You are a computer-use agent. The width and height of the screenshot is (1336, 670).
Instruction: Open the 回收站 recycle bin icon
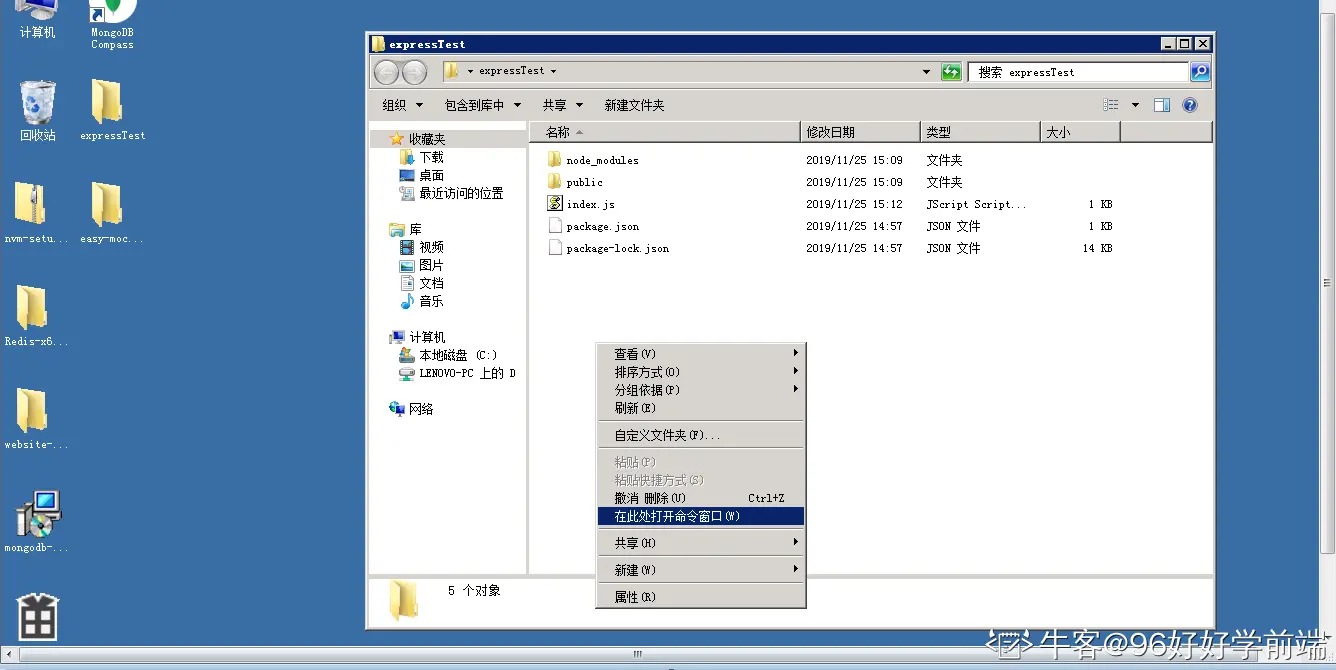pos(37,100)
